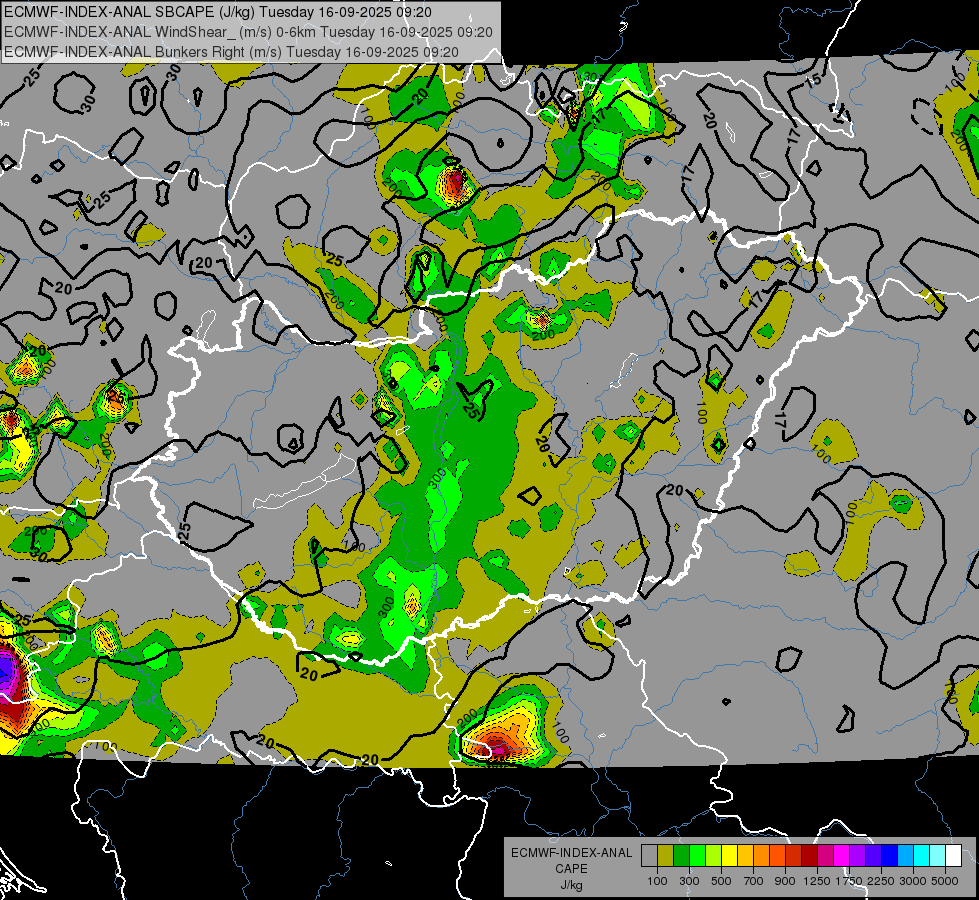Viewport: 979px width, 900px height.
Task: Click the 1750 tick label in legend
Action: tap(850, 881)
